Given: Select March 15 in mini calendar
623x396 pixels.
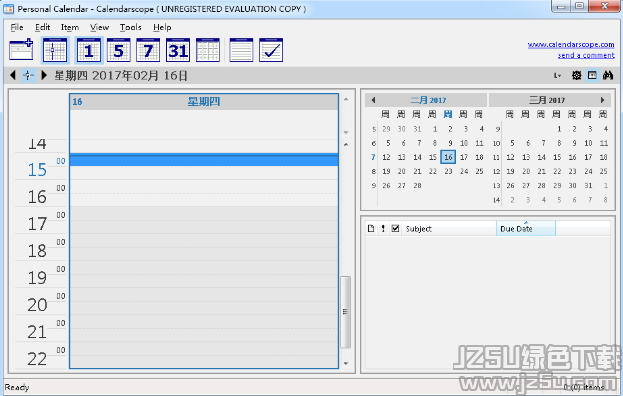Looking at the screenshot, I should click(x=557, y=157).
